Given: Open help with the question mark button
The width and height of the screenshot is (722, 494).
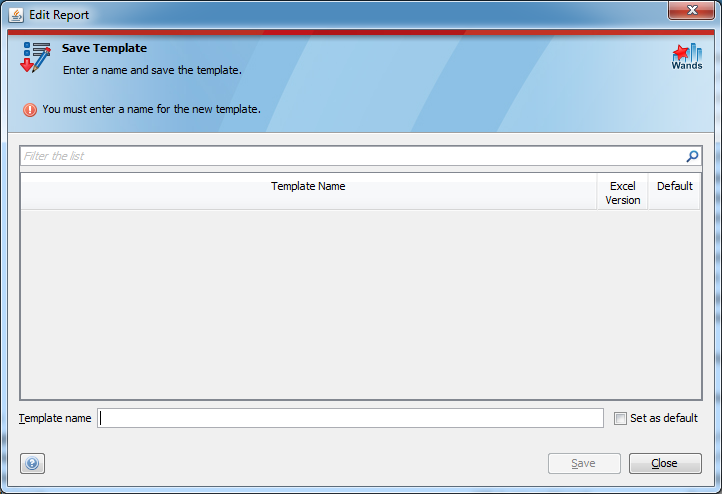Looking at the screenshot, I should [32, 463].
